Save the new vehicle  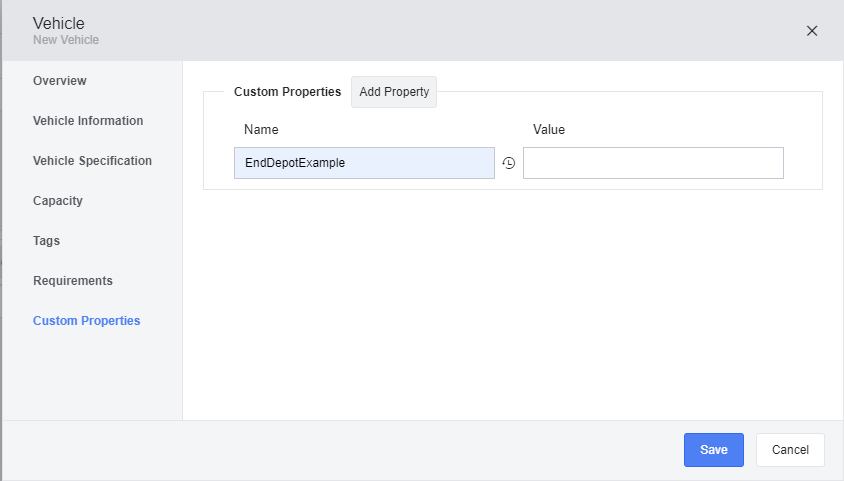tap(714, 450)
